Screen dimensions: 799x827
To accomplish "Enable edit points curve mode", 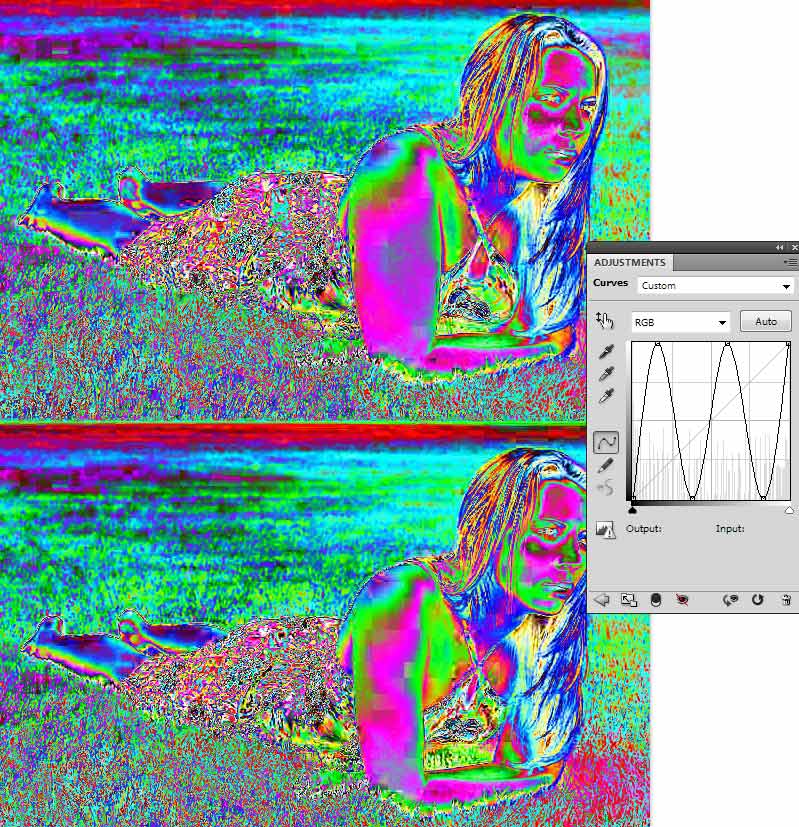I will (605, 442).
